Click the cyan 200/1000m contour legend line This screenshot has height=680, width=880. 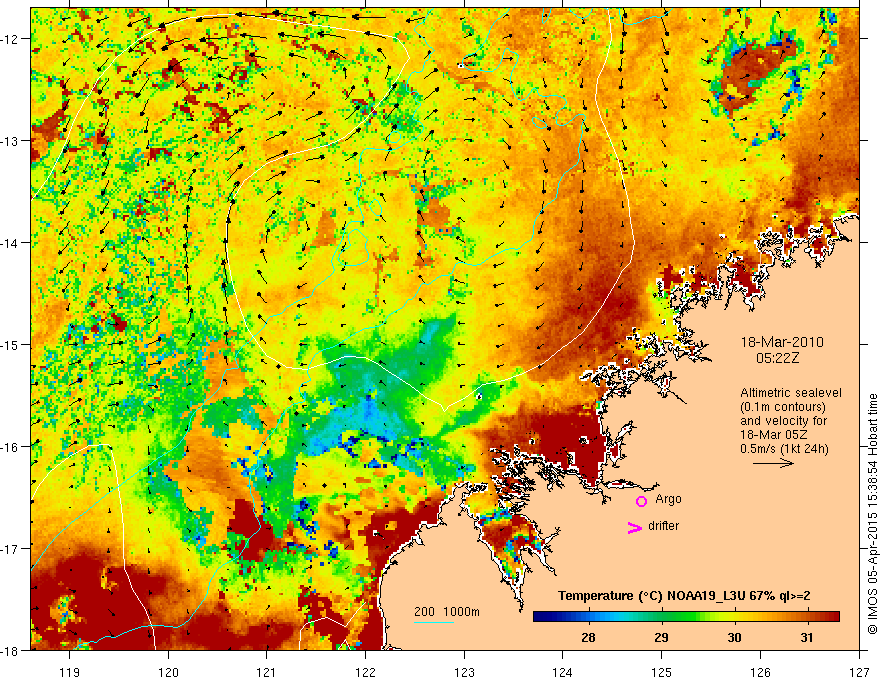click(434, 622)
